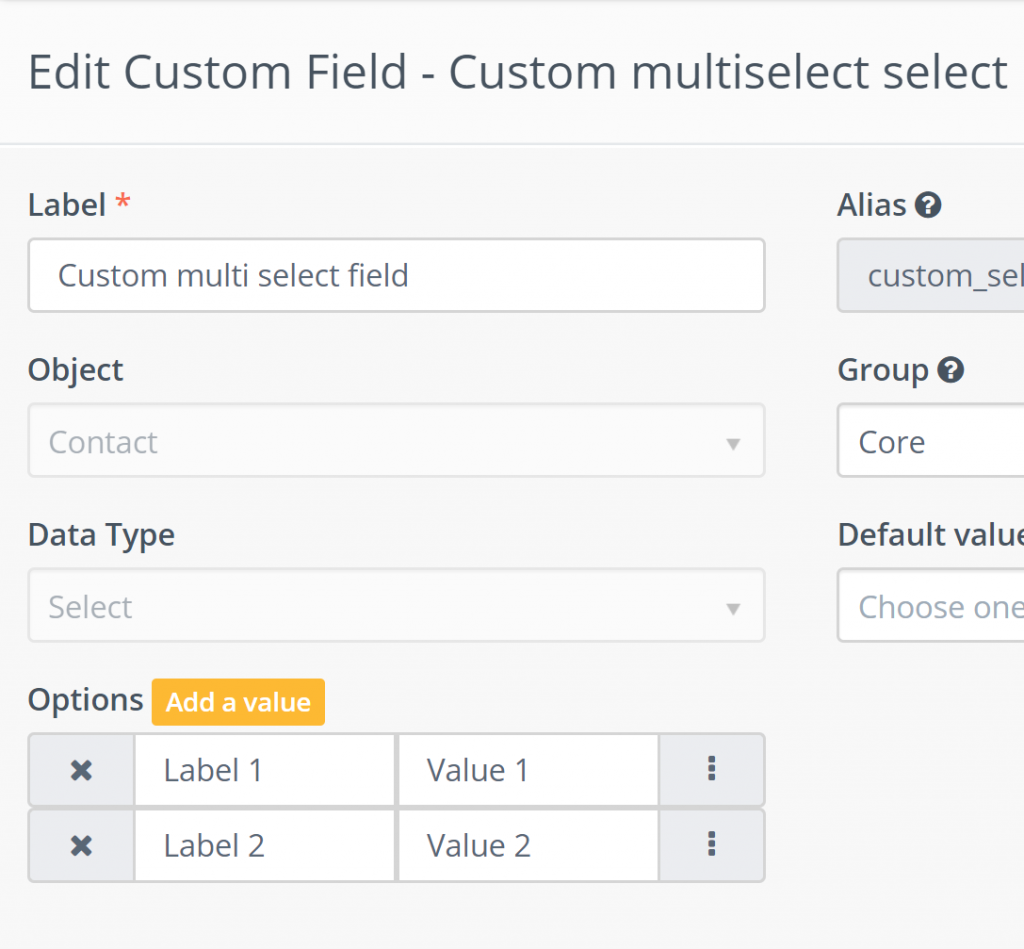Click the Group help question-mark icon
The height and width of the screenshot is (949, 1024).
point(951,371)
